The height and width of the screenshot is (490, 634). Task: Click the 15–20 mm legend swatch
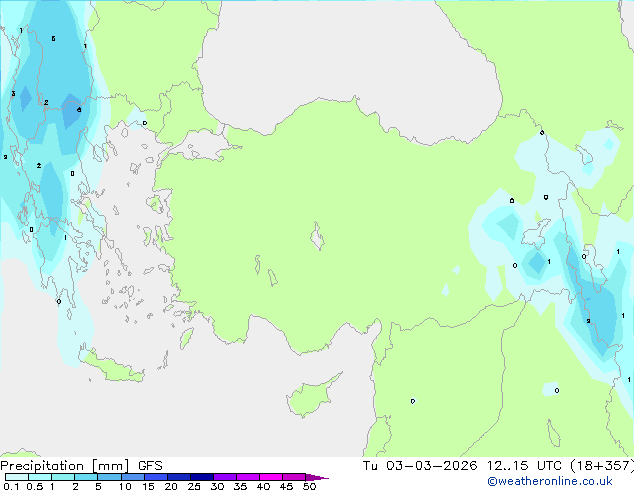[x=156, y=477]
